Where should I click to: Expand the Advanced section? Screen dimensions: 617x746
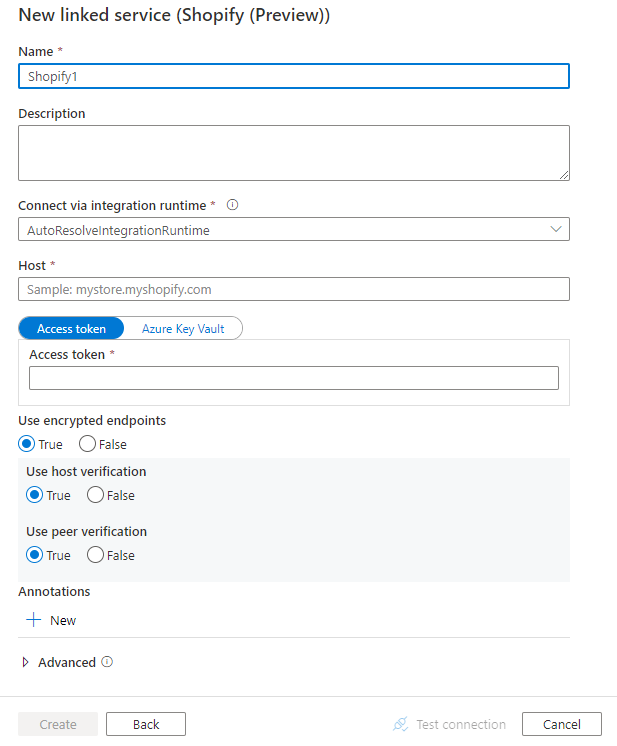click(26, 662)
